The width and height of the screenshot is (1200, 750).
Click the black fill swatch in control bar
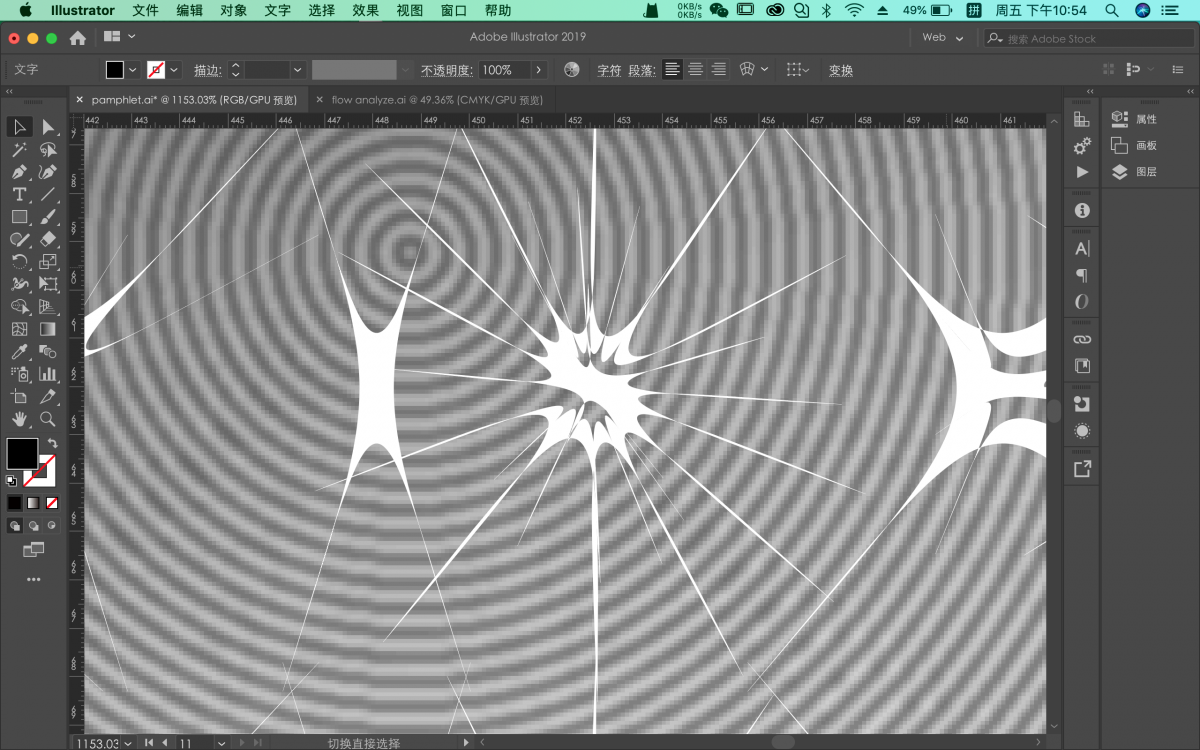coord(115,70)
